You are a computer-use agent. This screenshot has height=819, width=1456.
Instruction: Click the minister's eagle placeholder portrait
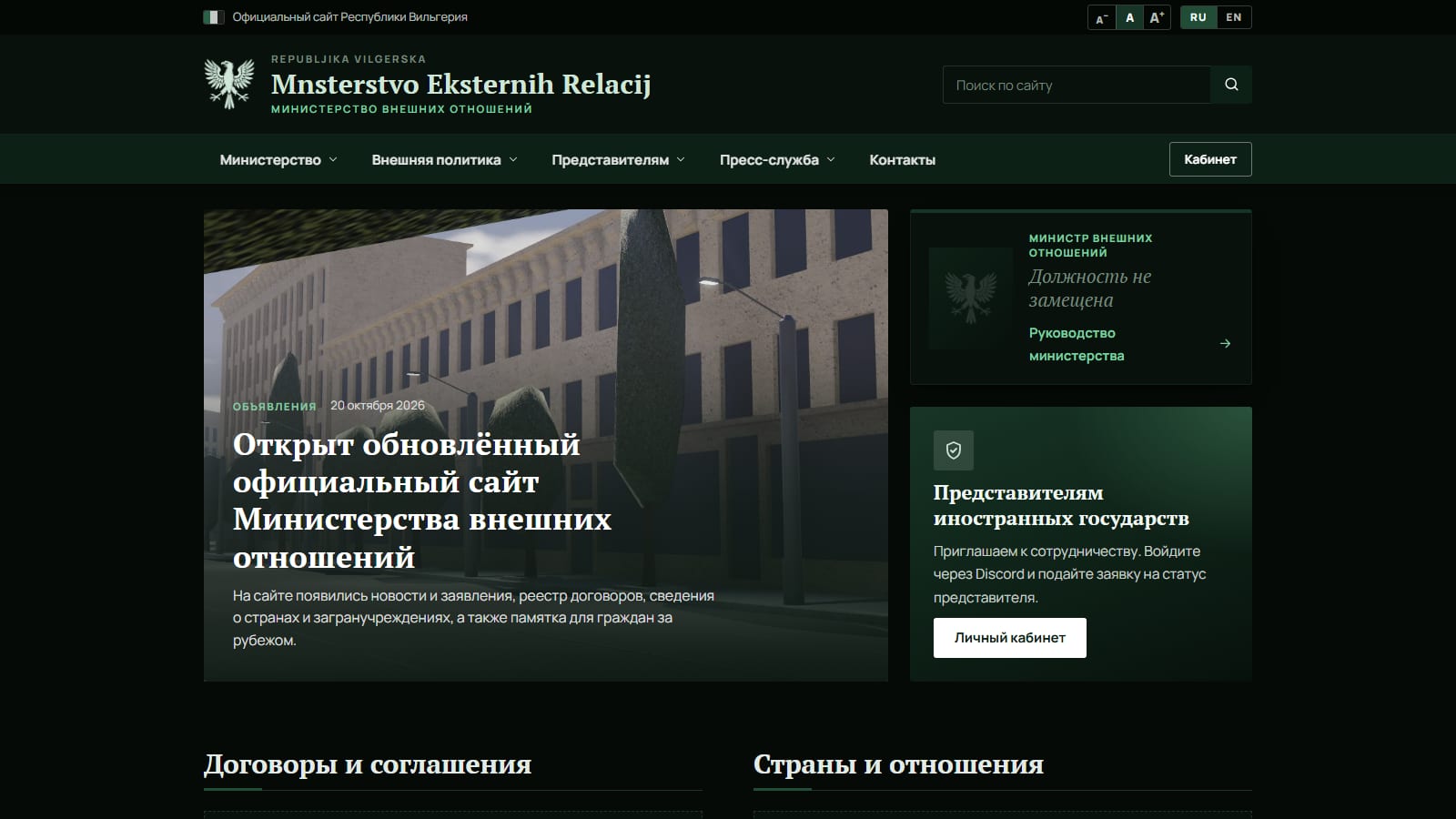tap(970, 298)
